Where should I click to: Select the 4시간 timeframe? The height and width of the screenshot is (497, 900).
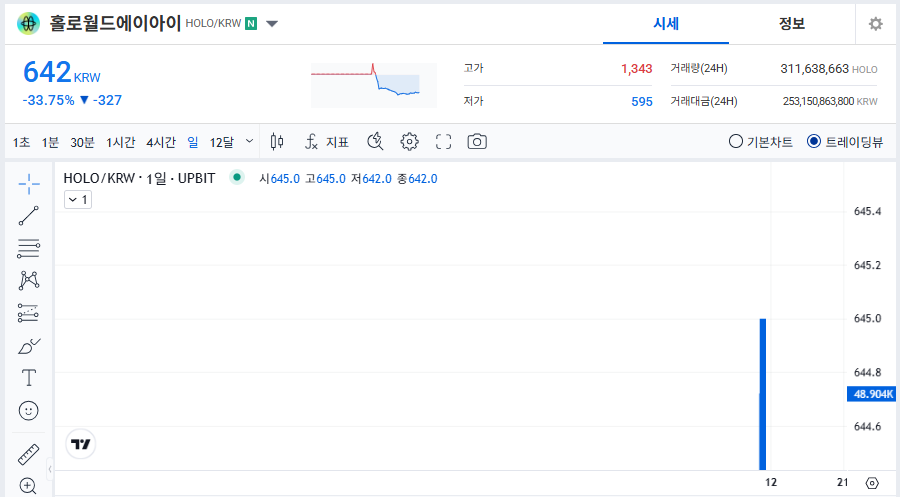click(x=161, y=142)
